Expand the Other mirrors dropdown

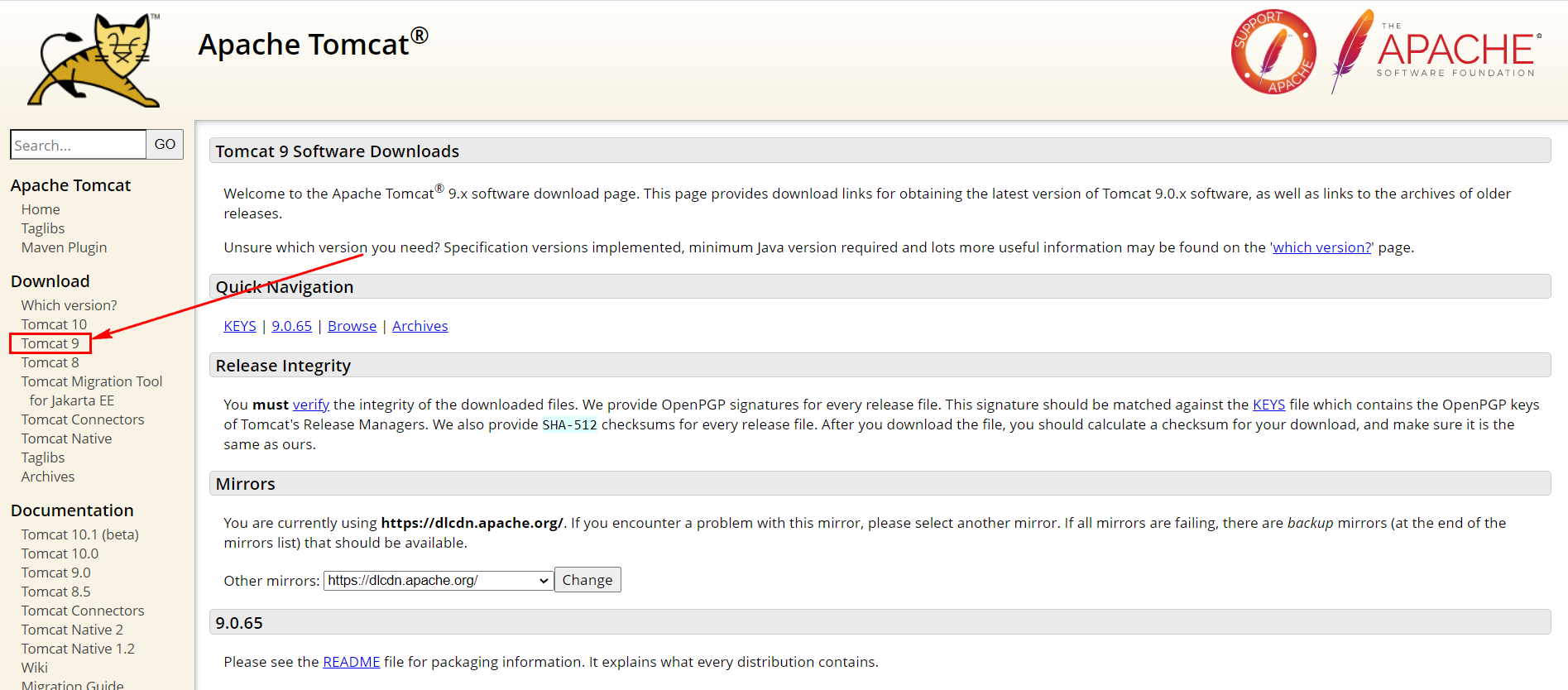pos(439,581)
